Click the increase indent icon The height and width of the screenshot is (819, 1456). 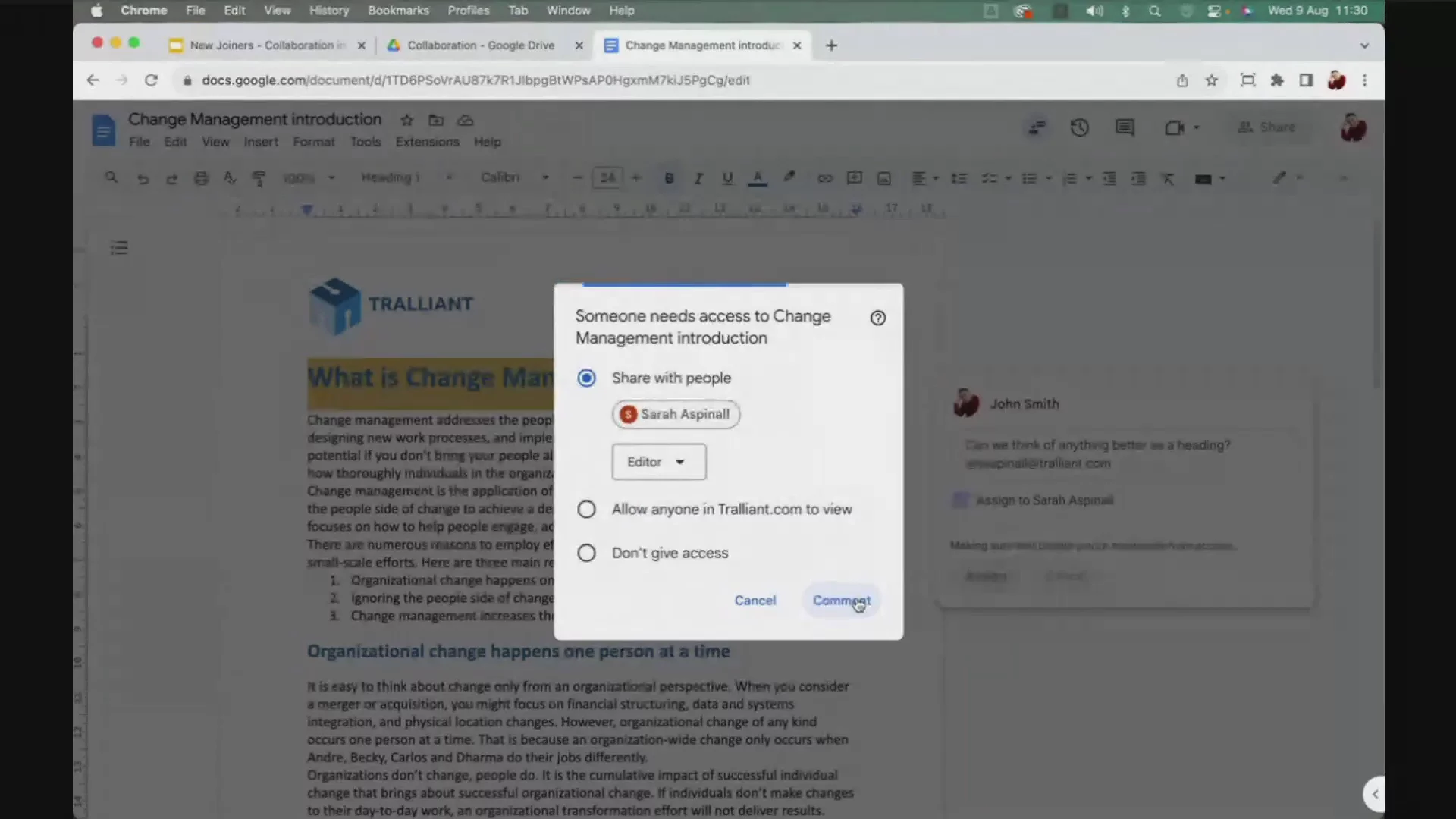tap(1138, 178)
